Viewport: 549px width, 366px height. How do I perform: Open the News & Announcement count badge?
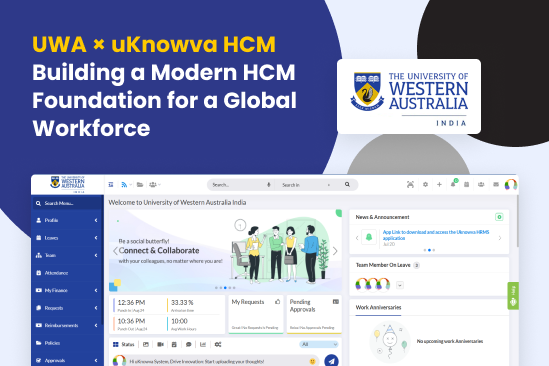click(x=499, y=217)
